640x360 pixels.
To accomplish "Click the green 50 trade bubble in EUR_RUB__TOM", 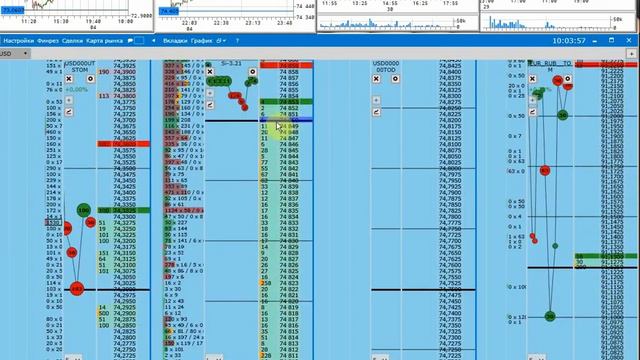I will [x=562, y=116].
